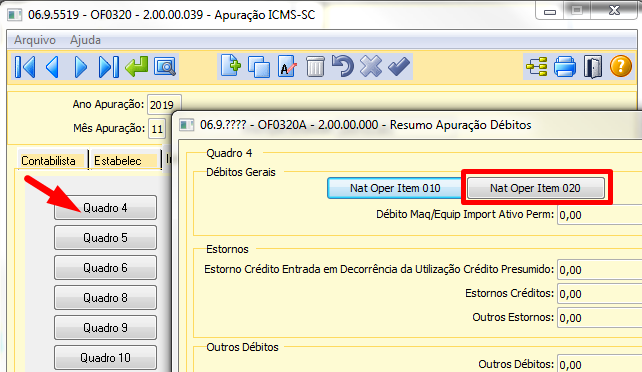The image size is (642, 372).
Task: Click the printer icon
Action: tap(565, 66)
